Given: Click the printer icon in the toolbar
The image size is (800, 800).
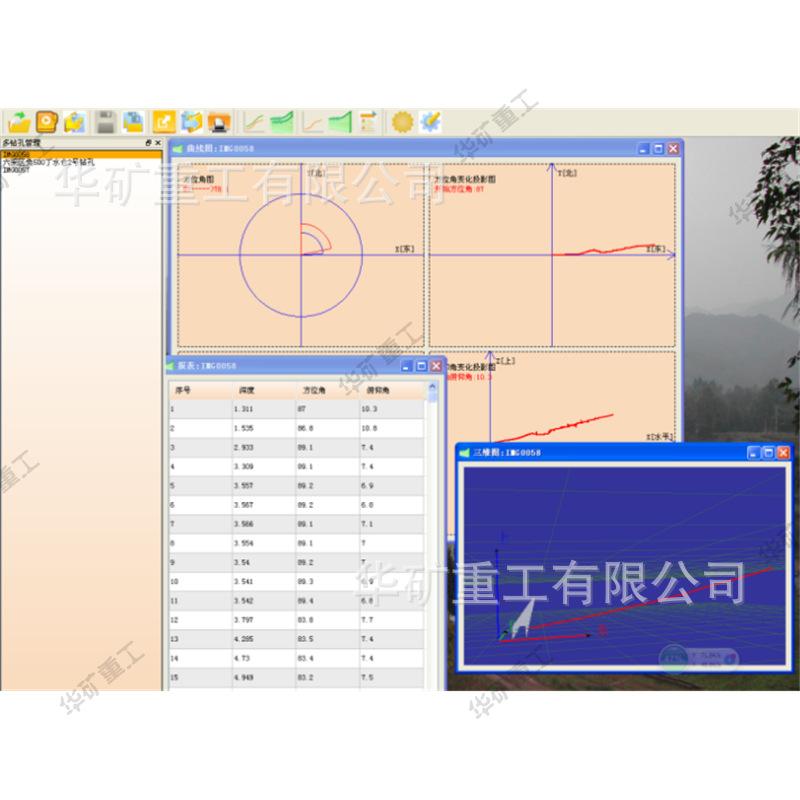Looking at the screenshot, I should pos(219,122).
